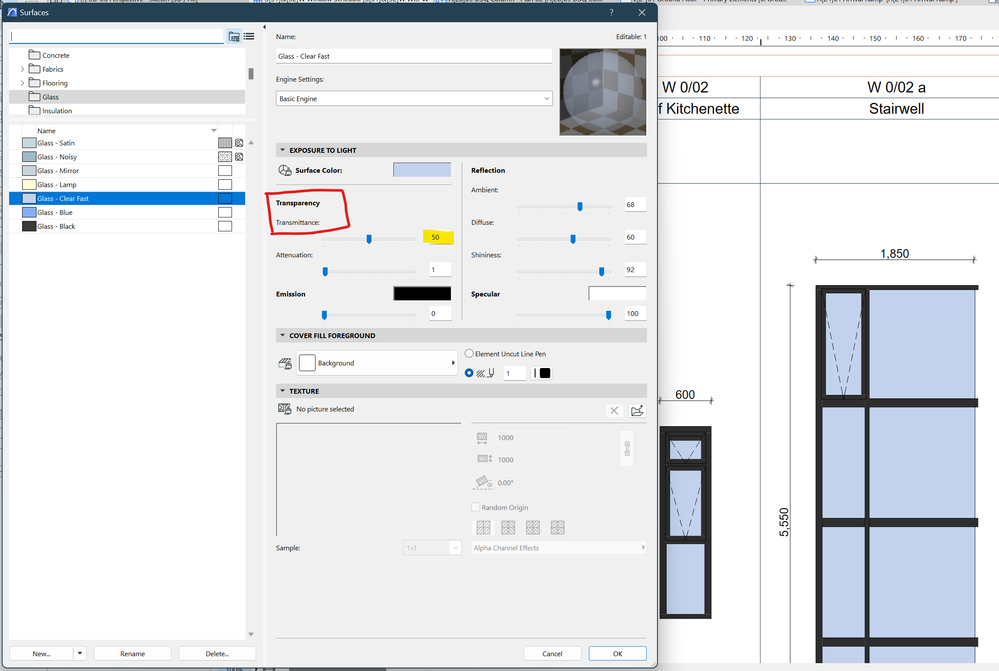Expand the Fabrics folder
The height and width of the screenshot is (671, 999).
pos(22,69)
